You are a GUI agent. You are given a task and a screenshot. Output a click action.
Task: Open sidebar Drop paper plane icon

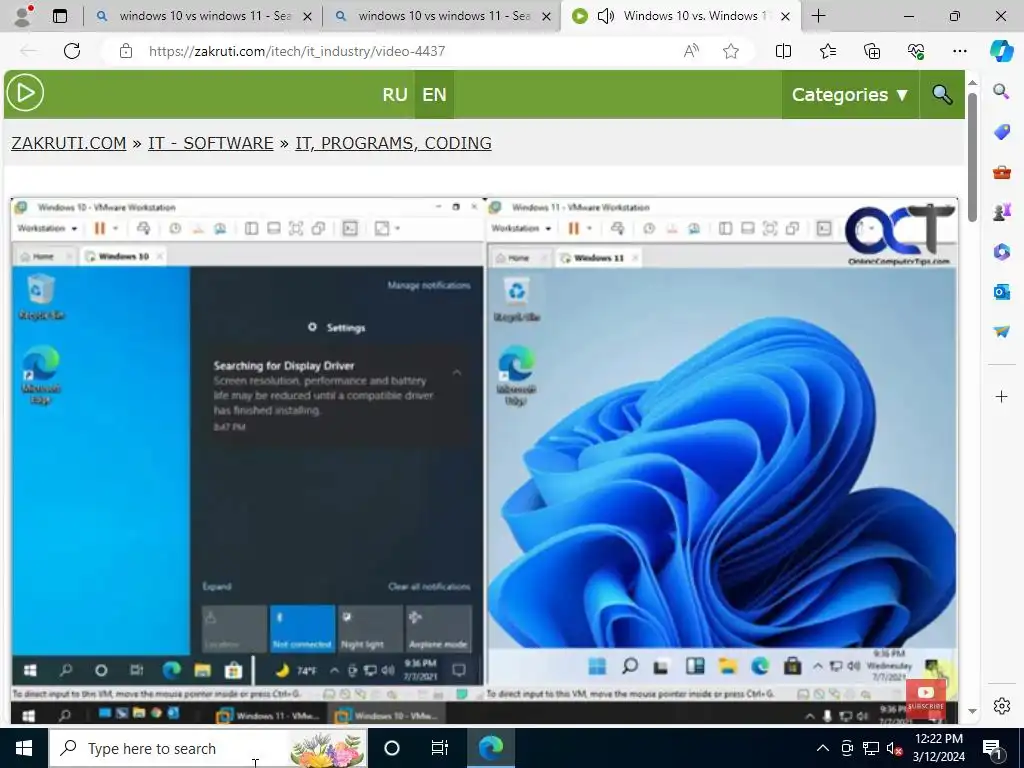pos(1001,332)
